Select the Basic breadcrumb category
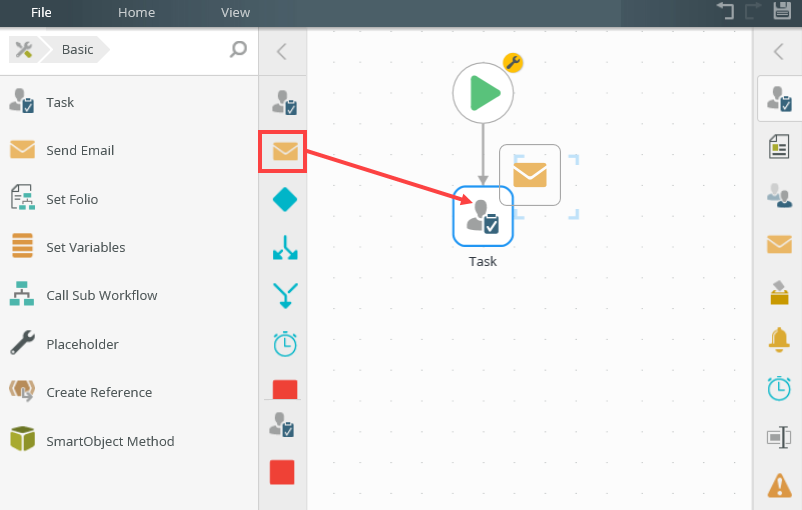Screen dimensions: 802x510 [x=77, y=50]
